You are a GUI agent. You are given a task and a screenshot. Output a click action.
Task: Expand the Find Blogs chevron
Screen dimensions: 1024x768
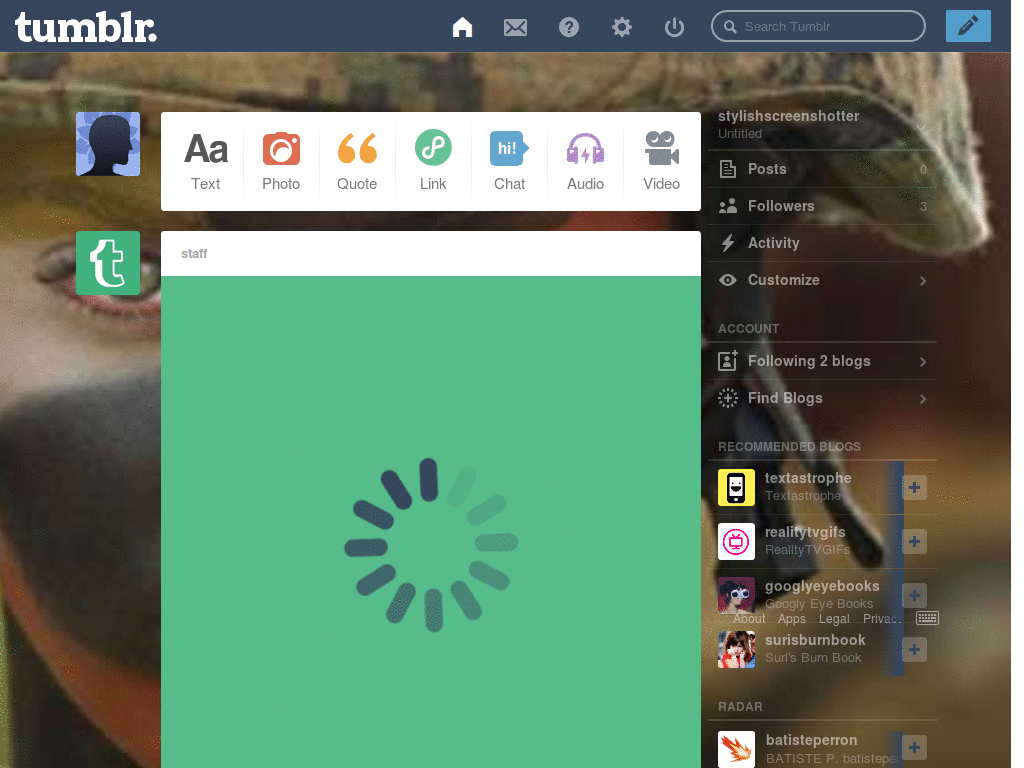tap(923, 399)
